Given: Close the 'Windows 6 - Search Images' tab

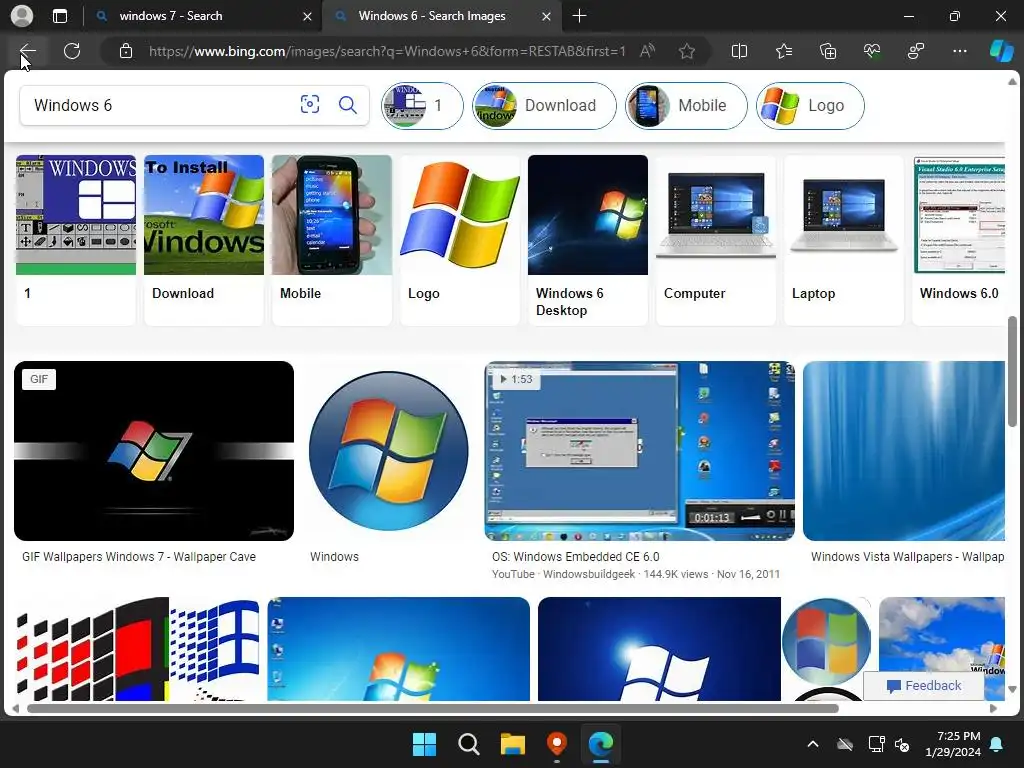Looking at the screenshot, I should (x=547, y=16).
